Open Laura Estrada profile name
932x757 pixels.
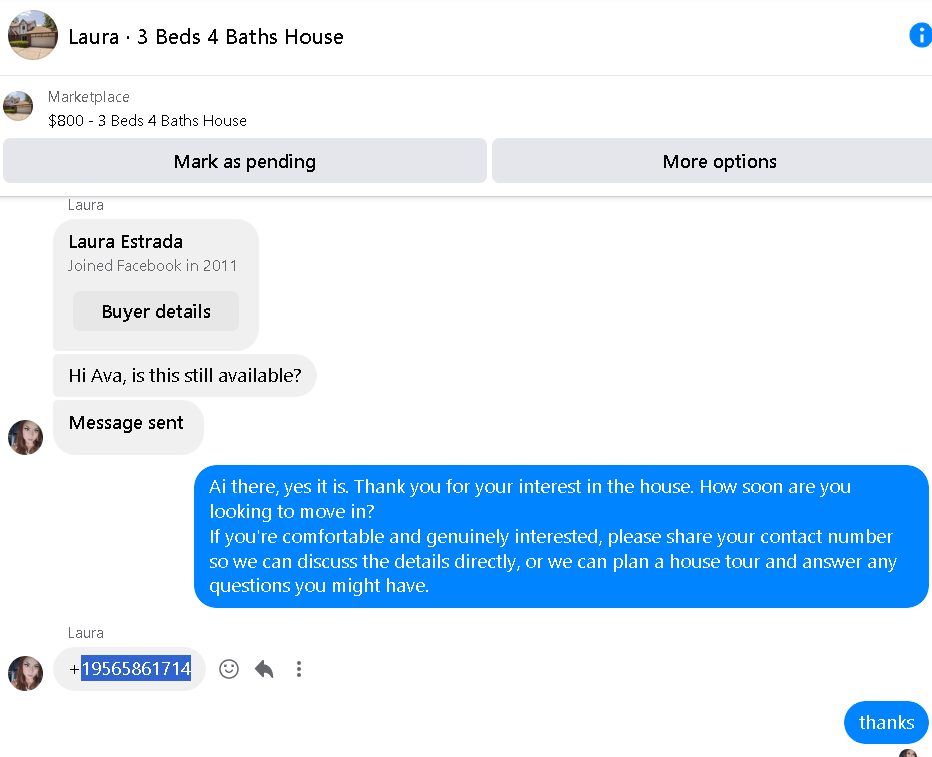pos(125,242)
